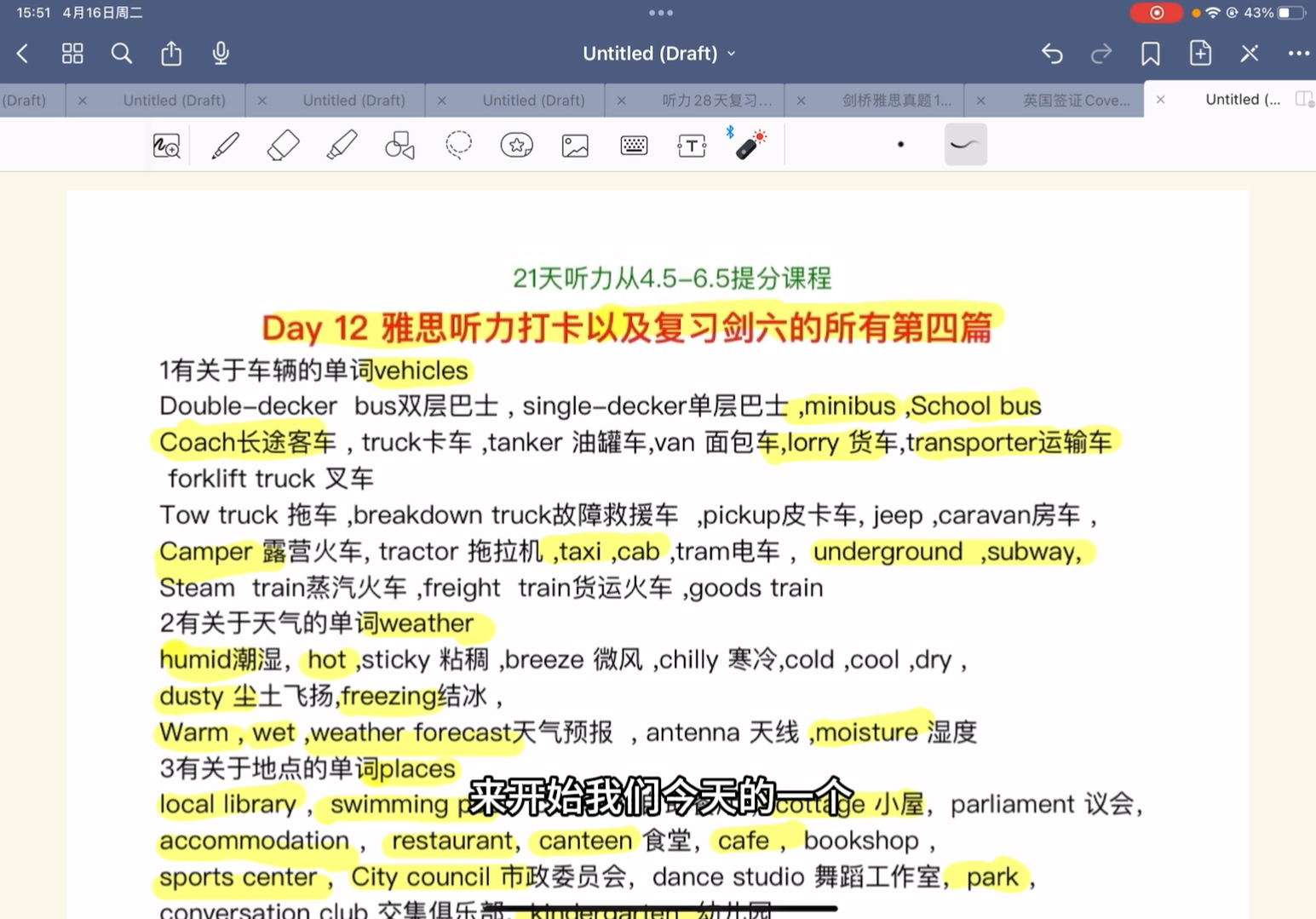The width and height of the screenshot is (1316, 919).
Task: Redo the last action
Action: [1101, 54]
